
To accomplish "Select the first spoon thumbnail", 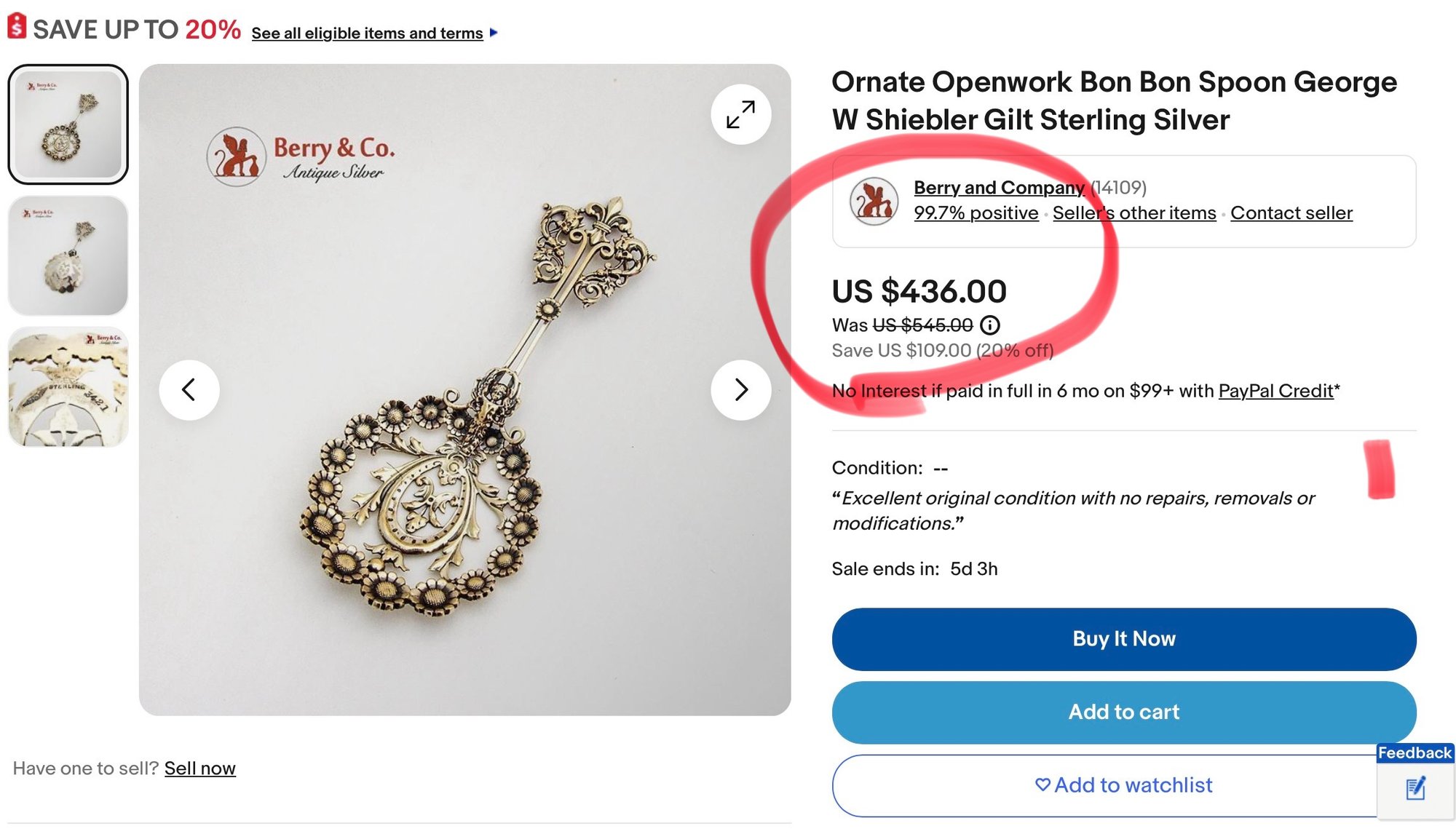I will 68,124.
